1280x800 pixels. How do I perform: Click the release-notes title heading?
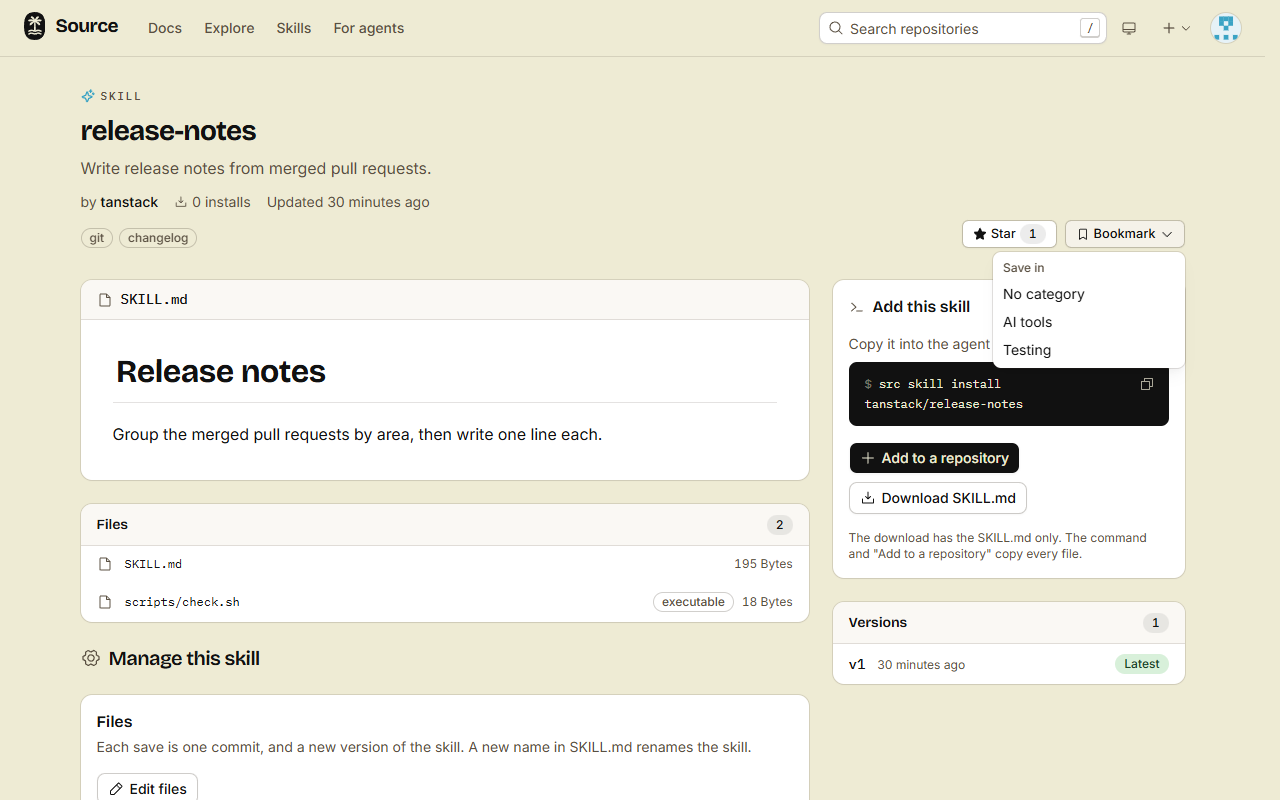pyautogui.click(x=168, y=131)
